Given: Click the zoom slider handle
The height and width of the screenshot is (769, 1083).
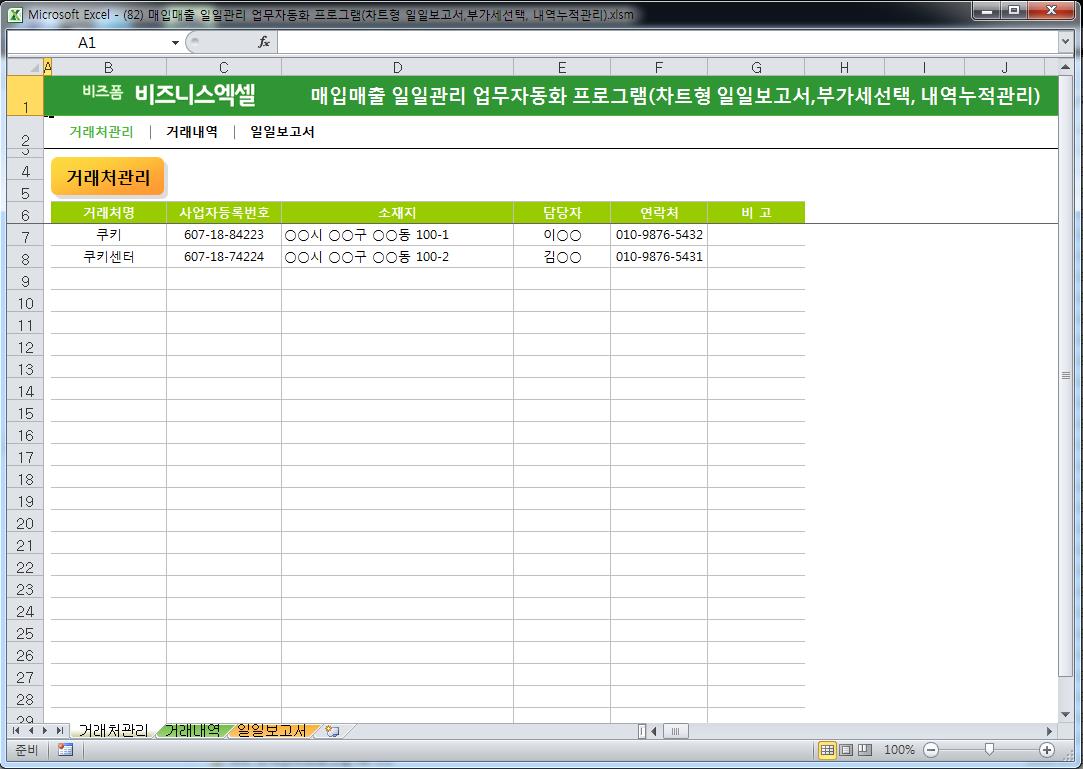Looking at the screenshot, I should (x=989, y=750).
